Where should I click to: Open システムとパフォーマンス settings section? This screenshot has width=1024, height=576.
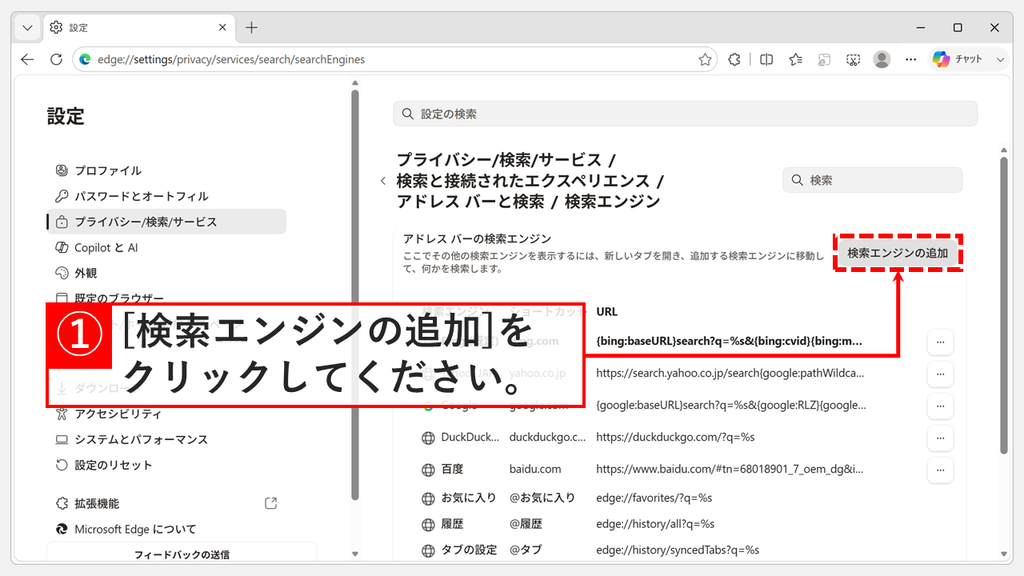pyautogui.click(x=167, y=440)
